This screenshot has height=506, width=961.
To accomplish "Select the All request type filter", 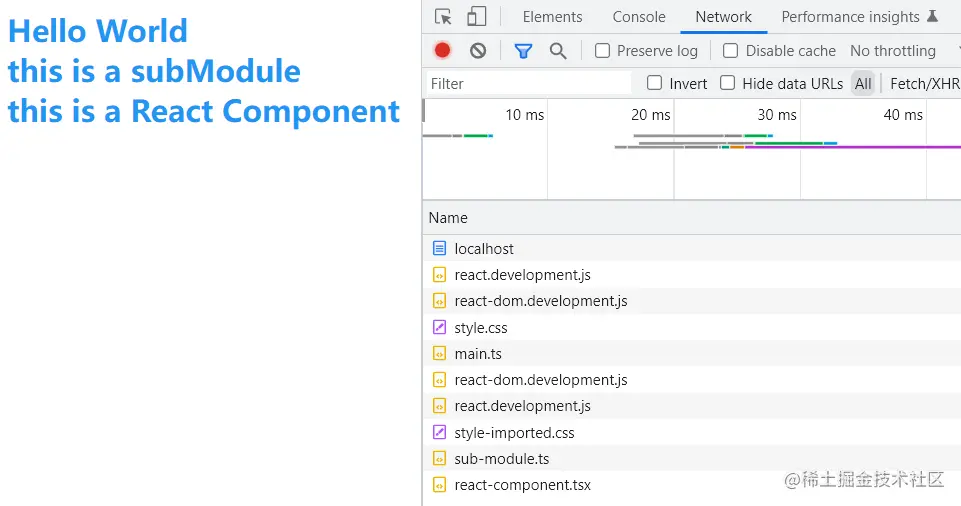I will (x=863, y=83).
